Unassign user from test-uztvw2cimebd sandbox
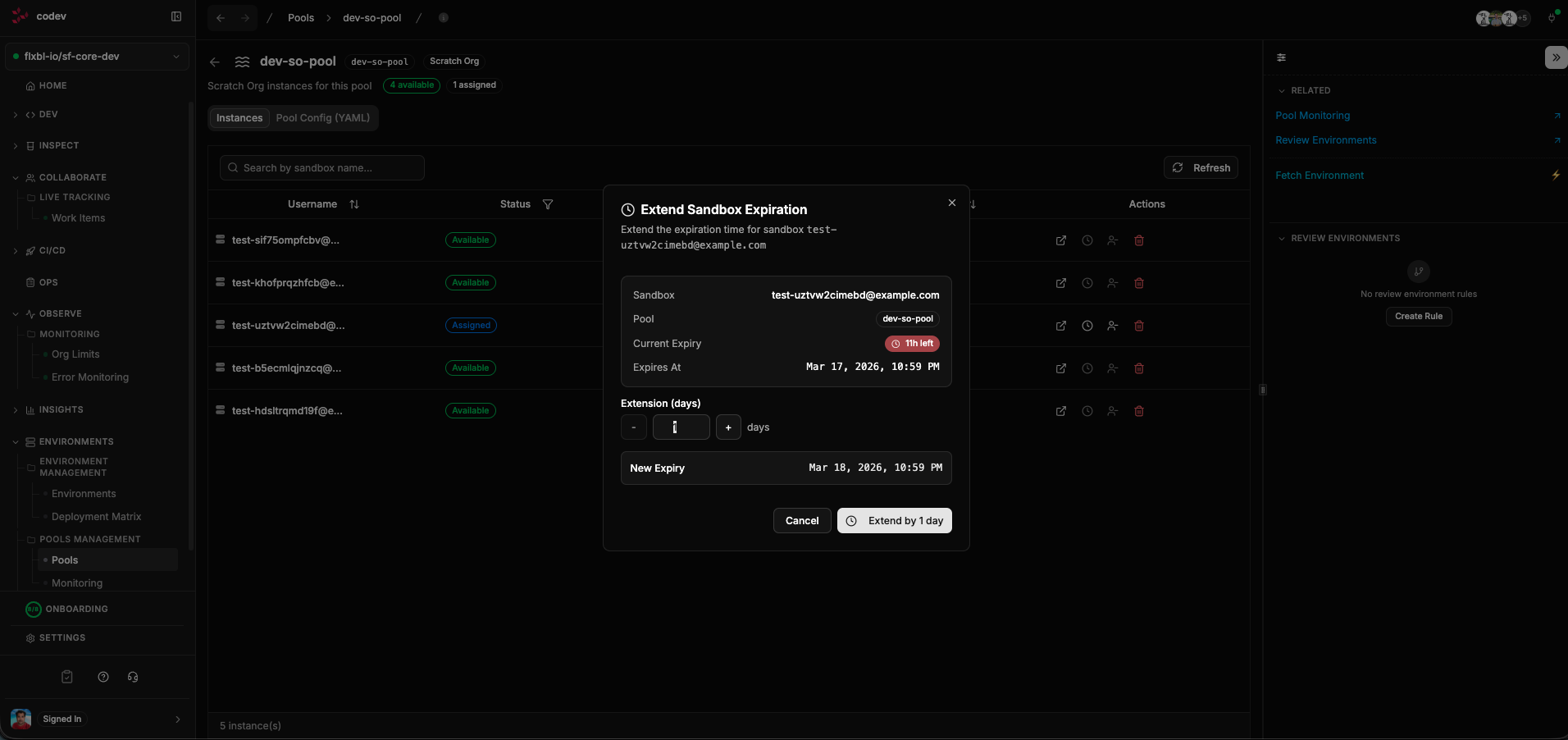This screenshot has width=1568, height=740. [1112, 326]
